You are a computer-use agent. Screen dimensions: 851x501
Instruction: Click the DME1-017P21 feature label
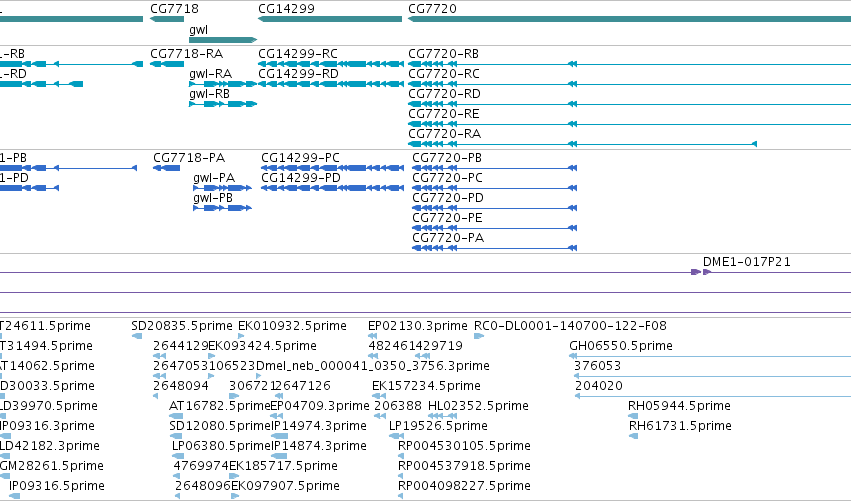pos(746,262)
